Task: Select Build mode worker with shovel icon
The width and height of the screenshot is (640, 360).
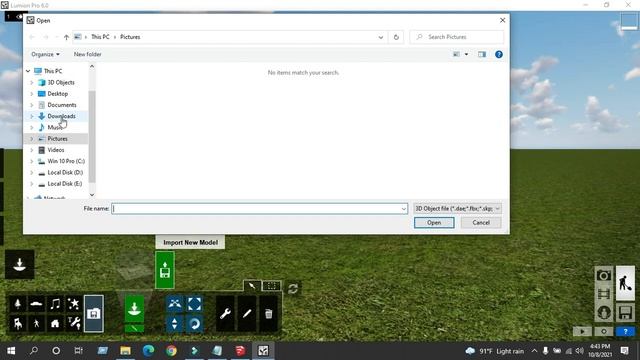Action: 625,283
